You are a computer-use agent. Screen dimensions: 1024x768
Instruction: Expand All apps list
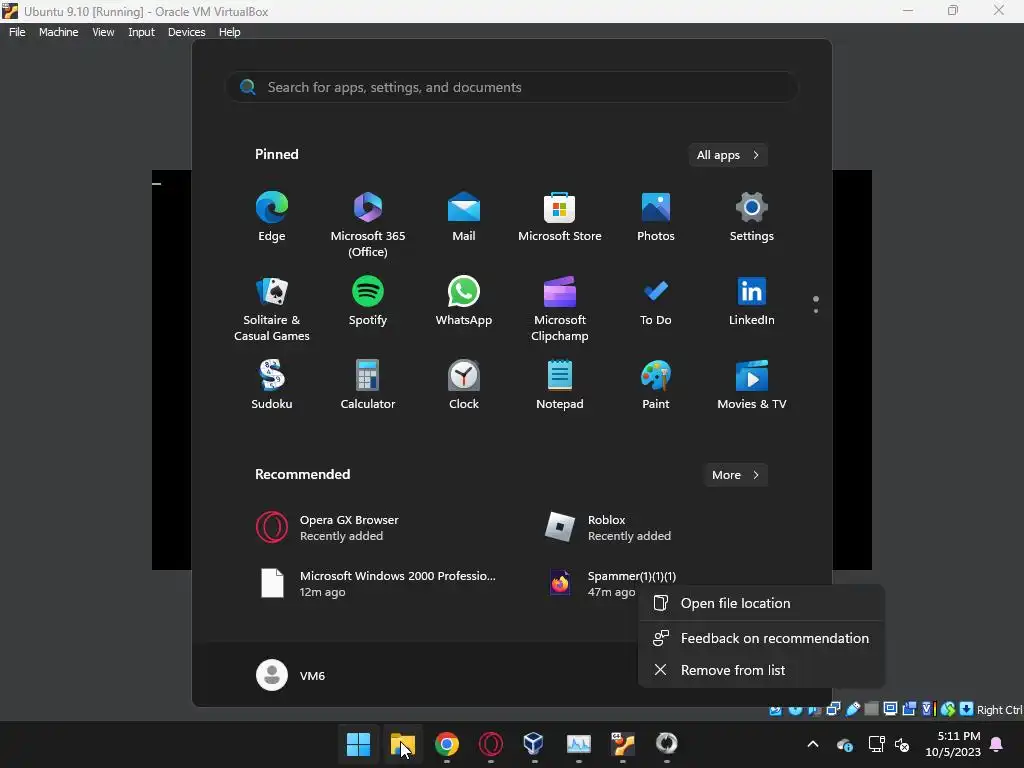pyautogui.click(x=728, y=155)
